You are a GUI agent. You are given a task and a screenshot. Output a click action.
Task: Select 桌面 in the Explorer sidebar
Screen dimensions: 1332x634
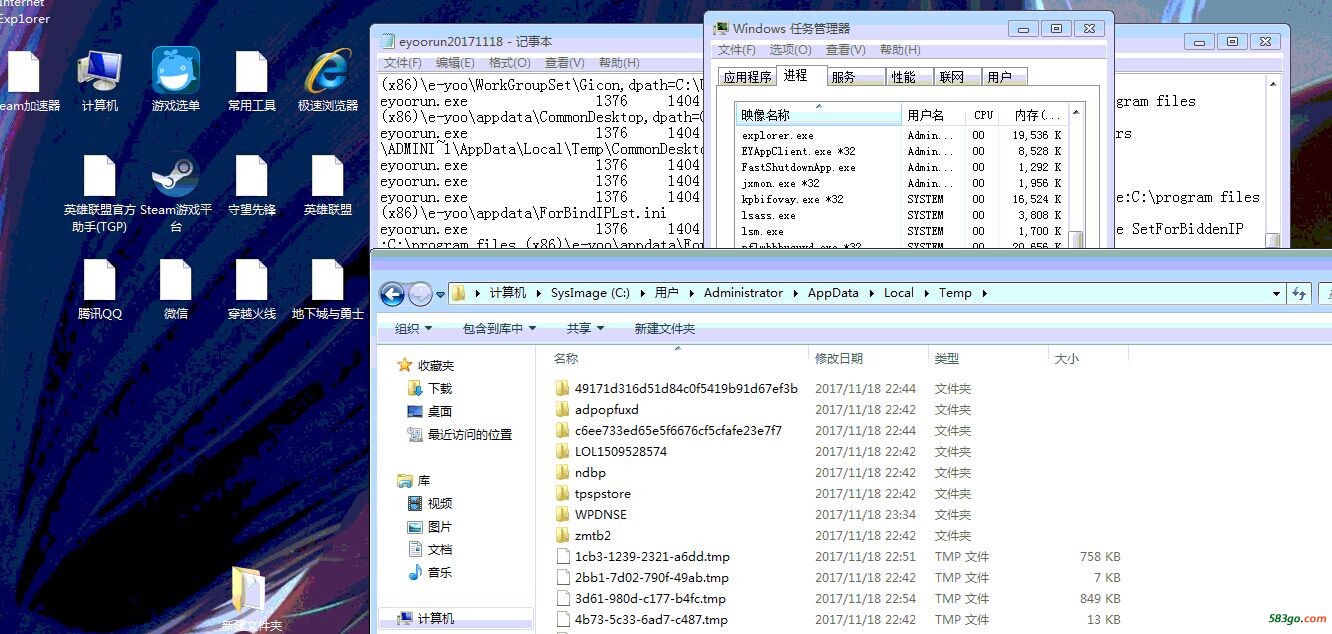[431, 411]
